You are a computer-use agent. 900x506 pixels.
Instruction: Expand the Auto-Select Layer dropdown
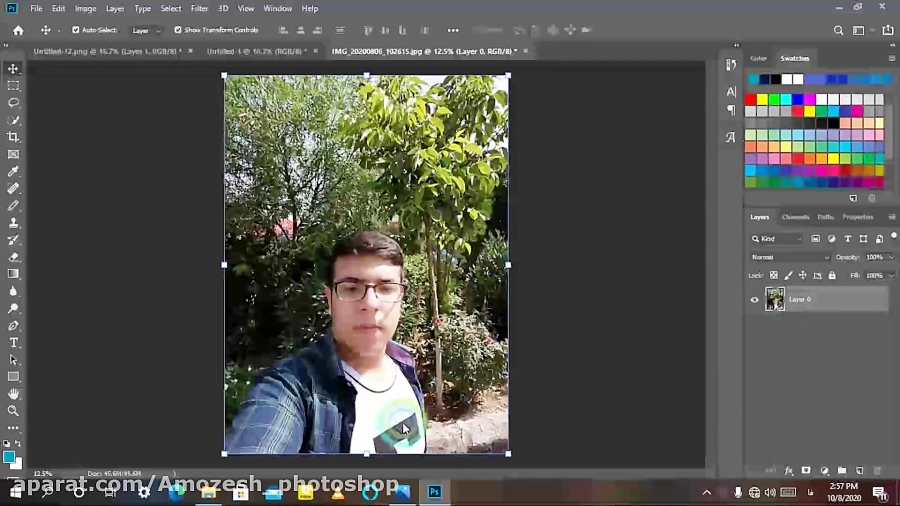[x=145, y=30]
